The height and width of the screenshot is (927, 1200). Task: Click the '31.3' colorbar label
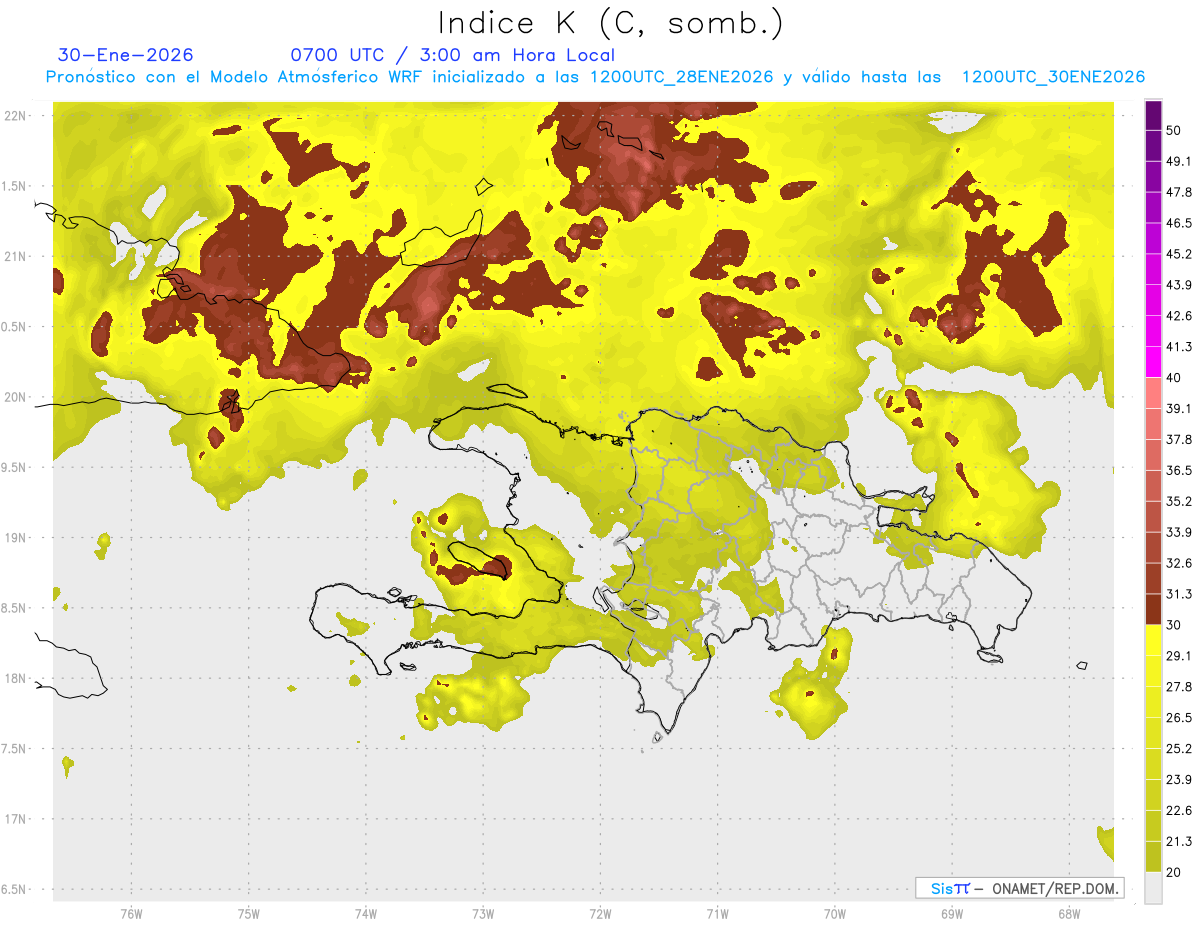(1179, 594)
